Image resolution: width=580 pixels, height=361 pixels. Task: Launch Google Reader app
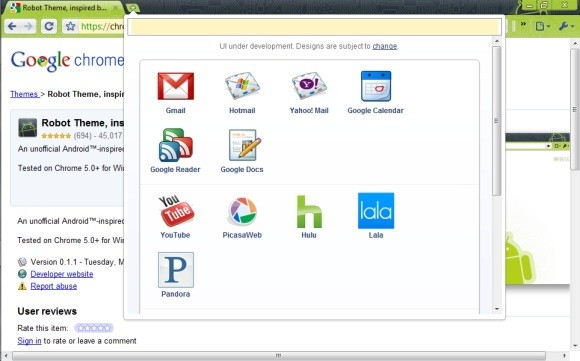click(175, 145)
